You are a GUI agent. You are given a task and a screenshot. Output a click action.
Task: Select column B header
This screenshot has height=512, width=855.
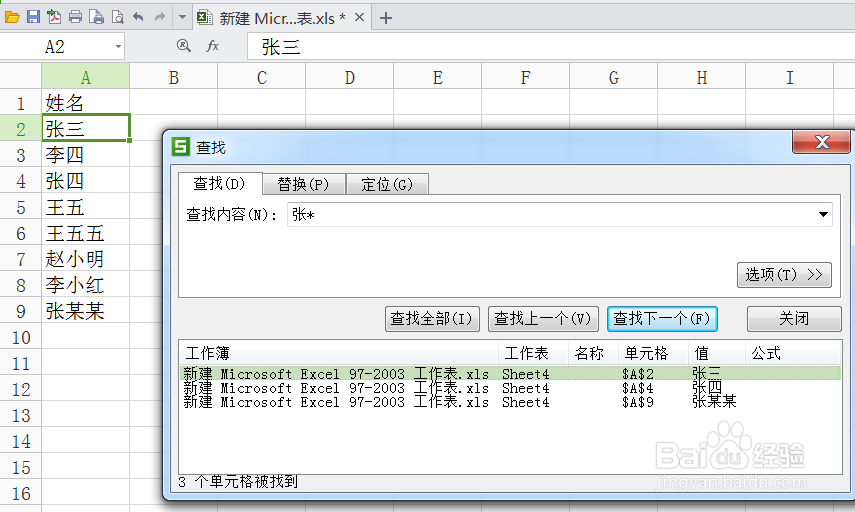pyautogui.click(x=173, y=77)
